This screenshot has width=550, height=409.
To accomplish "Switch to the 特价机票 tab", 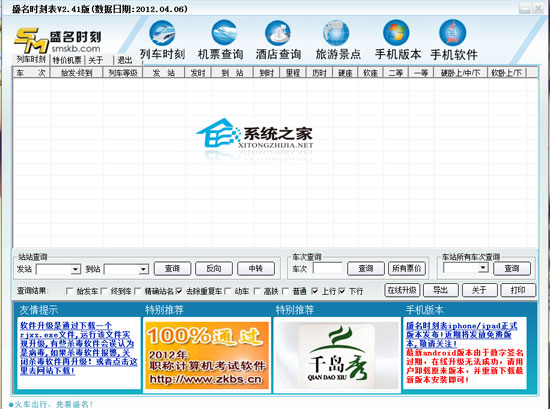I will (x=67, y=60).
